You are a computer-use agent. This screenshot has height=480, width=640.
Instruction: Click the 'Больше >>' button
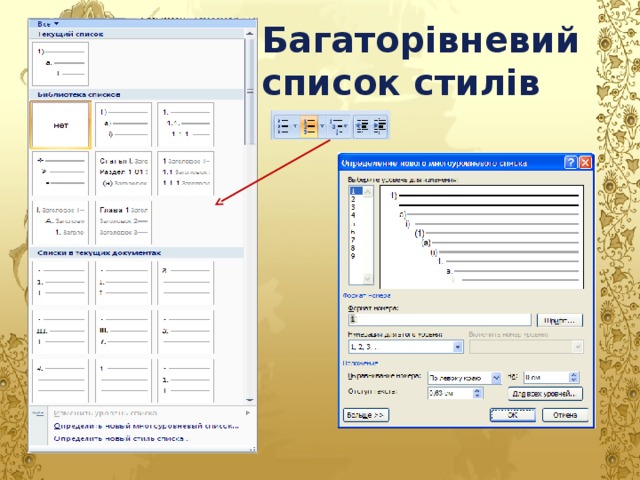coord(366,415)
